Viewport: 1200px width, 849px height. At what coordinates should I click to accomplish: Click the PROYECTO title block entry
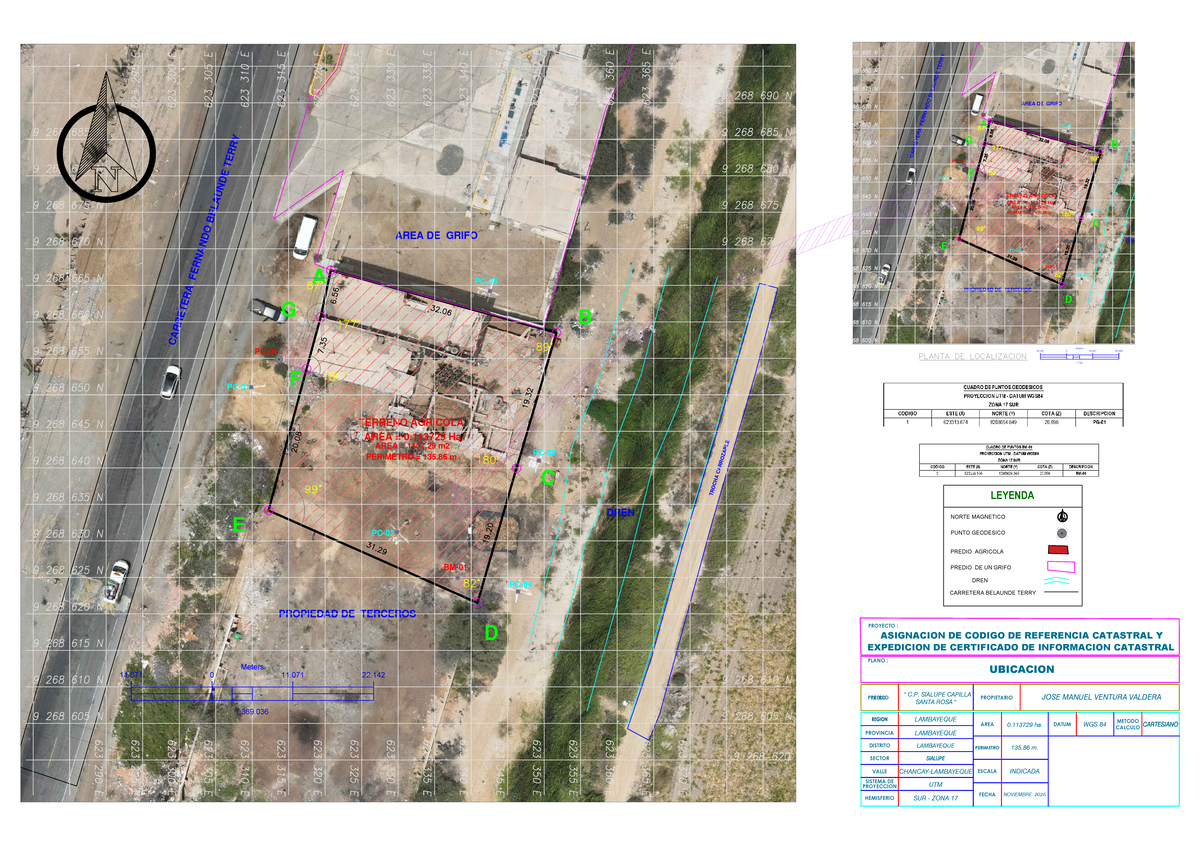[x=1022, y=641]
